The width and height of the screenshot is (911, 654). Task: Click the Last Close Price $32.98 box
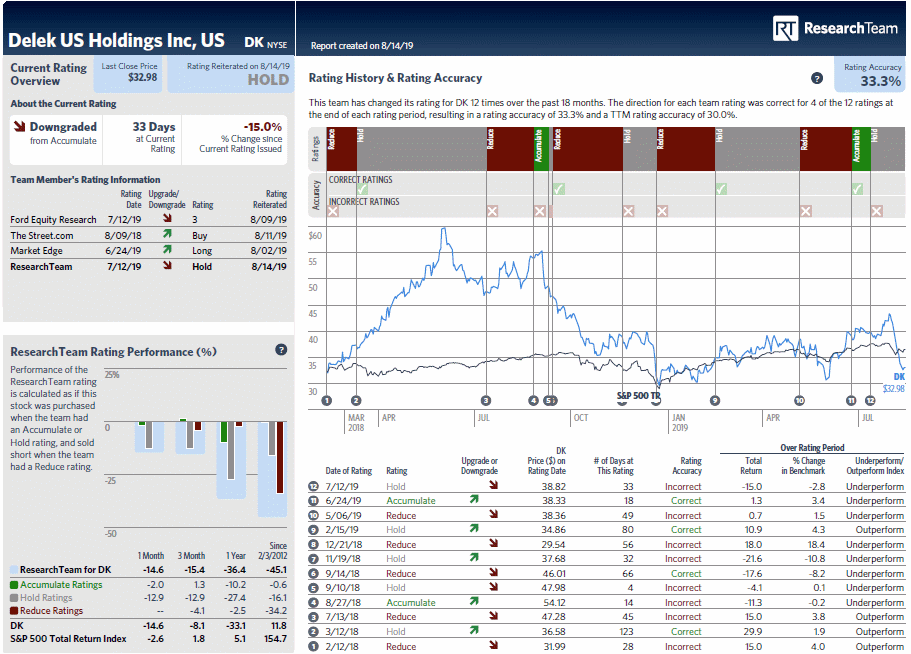click(x=129, y=74)
